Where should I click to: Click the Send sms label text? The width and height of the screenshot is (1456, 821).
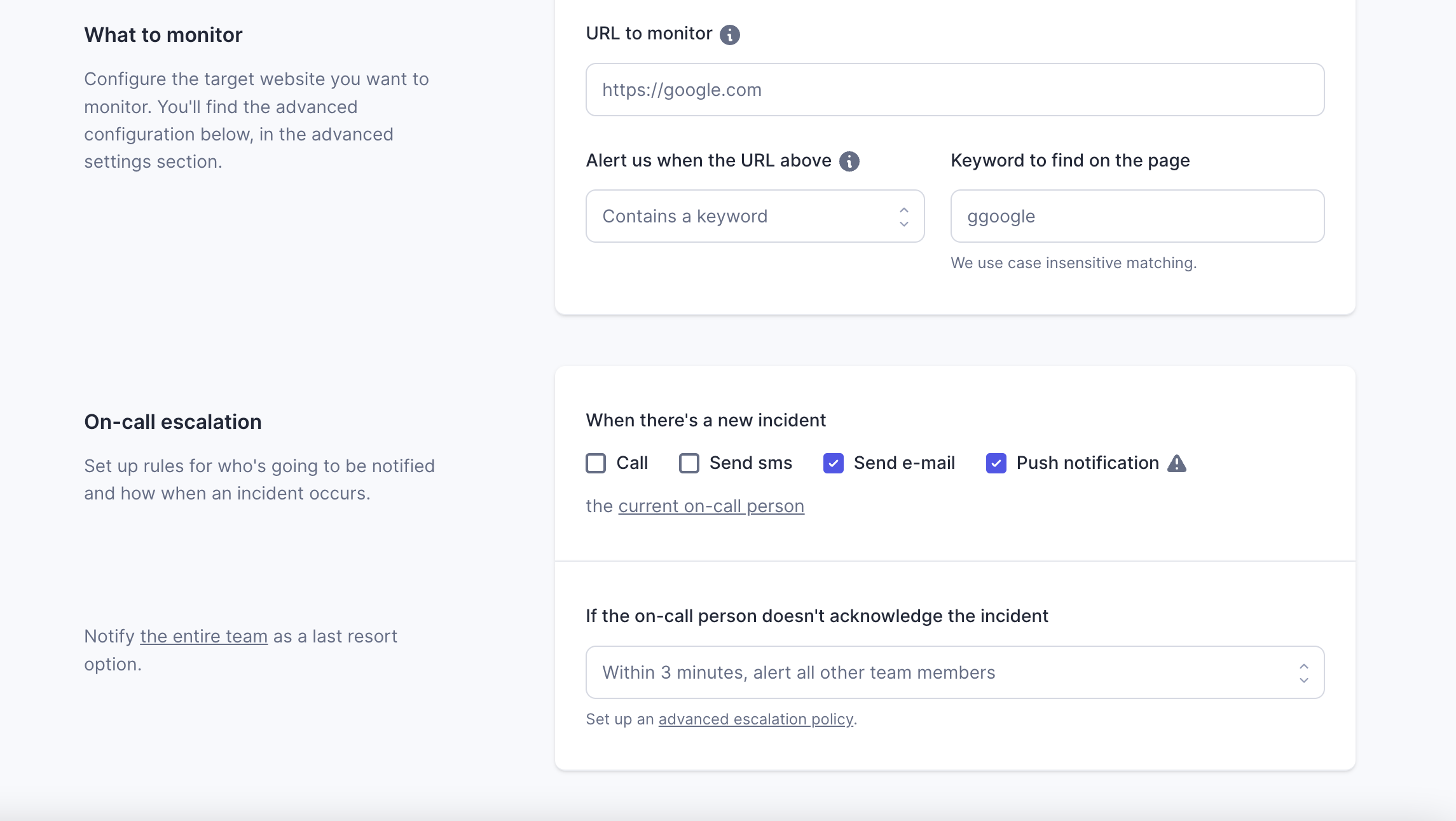point(750,463)
